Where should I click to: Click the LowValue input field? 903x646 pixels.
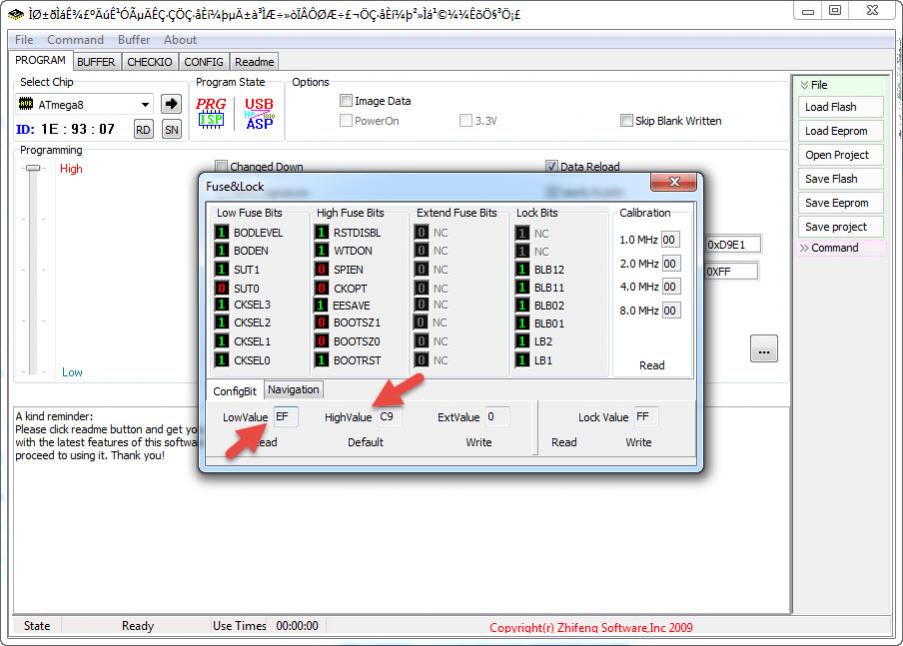(x=285, y=417)
